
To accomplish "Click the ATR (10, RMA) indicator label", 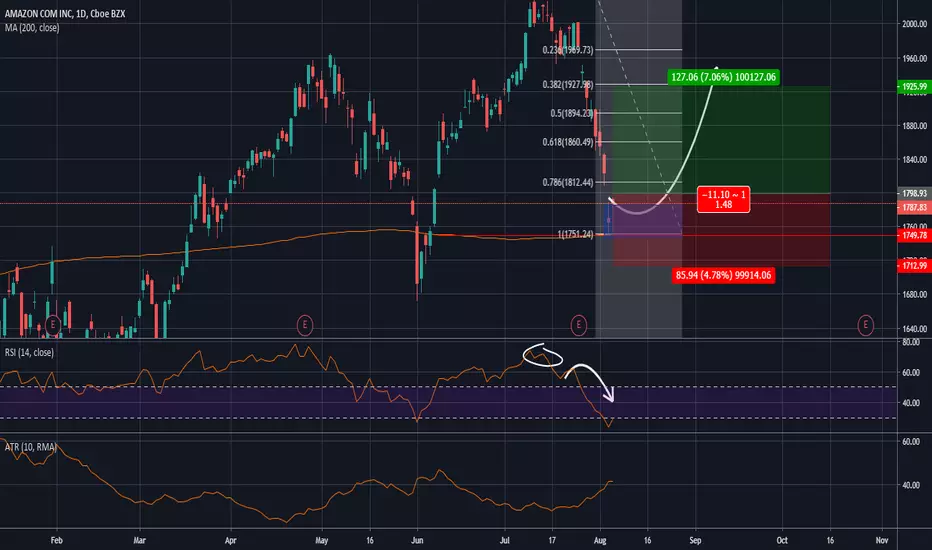I will click(x=30, y=447).
